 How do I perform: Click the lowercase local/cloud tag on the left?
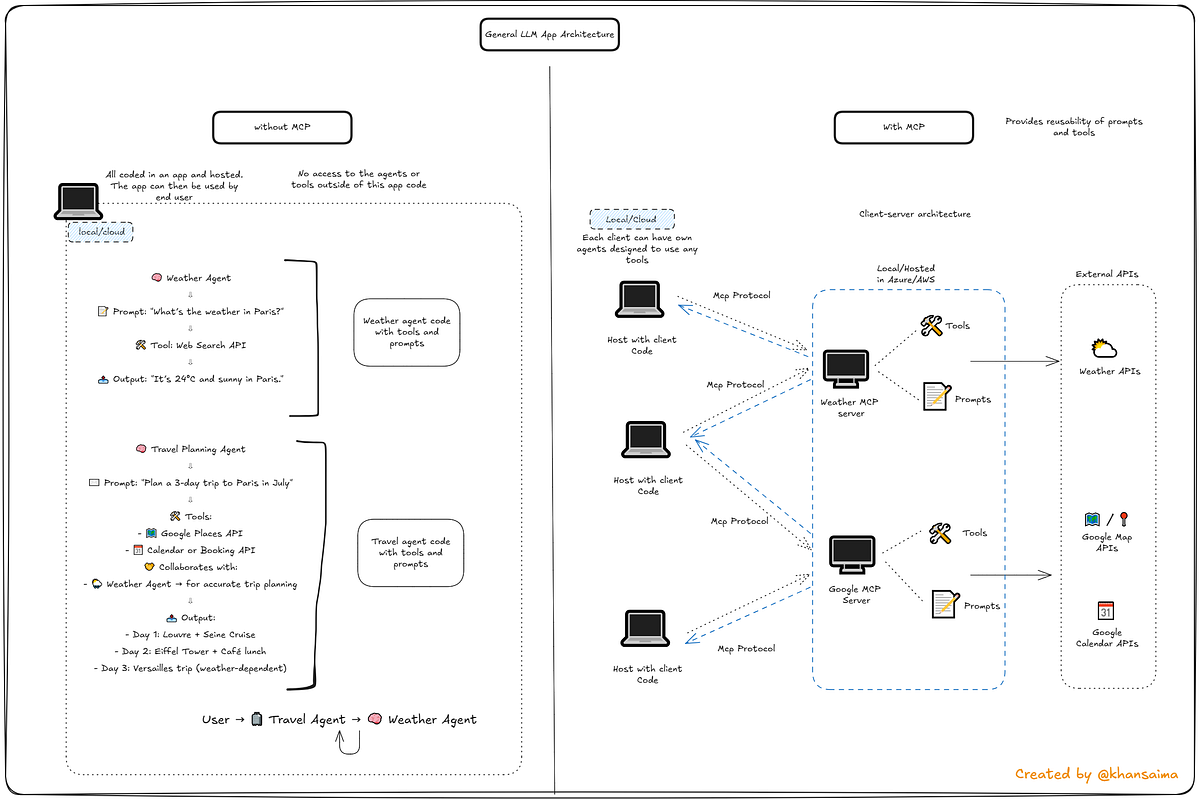coord(100,232)
